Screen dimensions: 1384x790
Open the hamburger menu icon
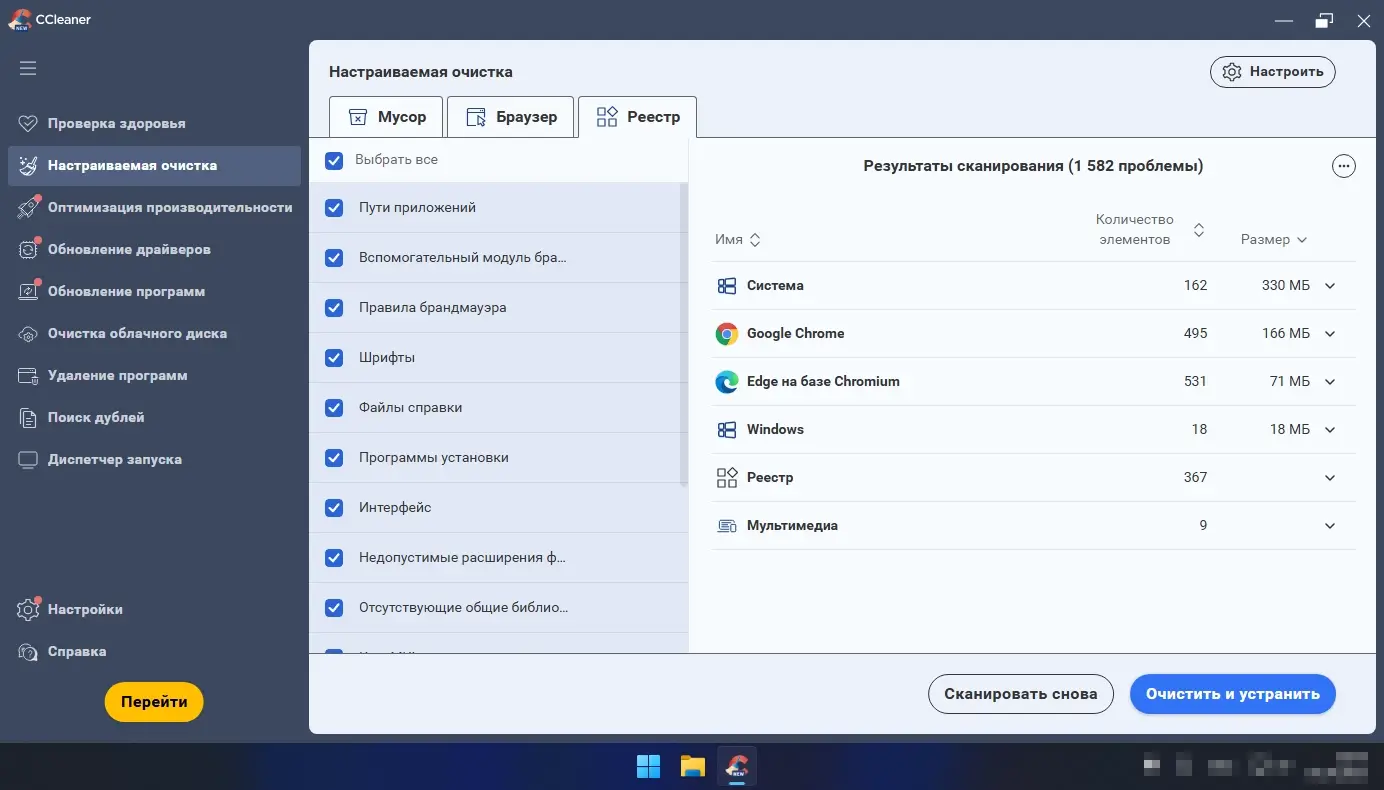28,68
